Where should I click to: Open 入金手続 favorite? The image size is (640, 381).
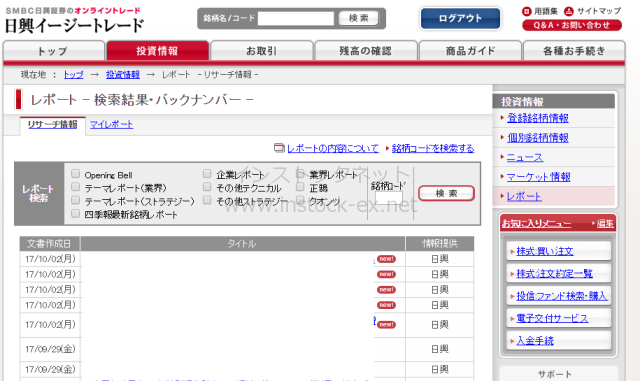tap(535, 341)
